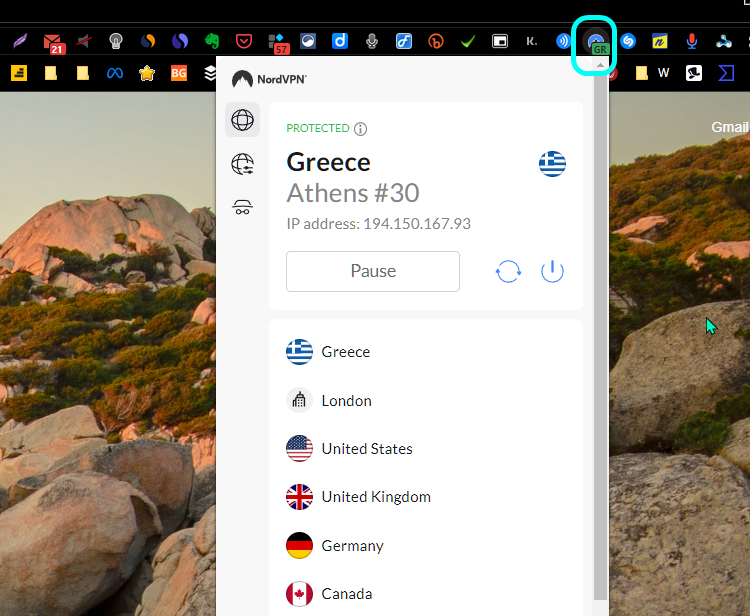750x616 pixels.
Task: Open the blue italic f extension
Action: click(x=404, y=41)
